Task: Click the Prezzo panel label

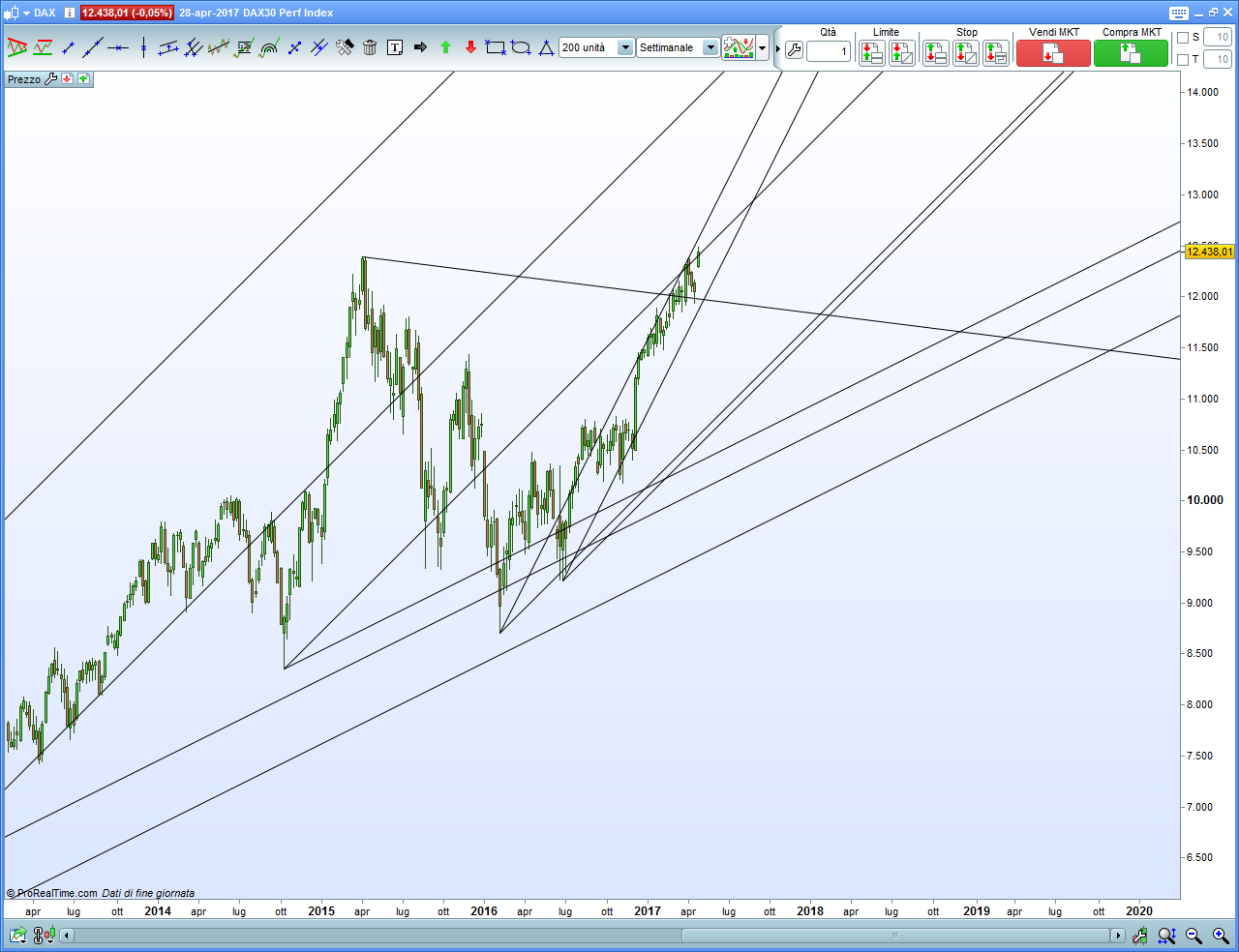Action: [24, 79]
